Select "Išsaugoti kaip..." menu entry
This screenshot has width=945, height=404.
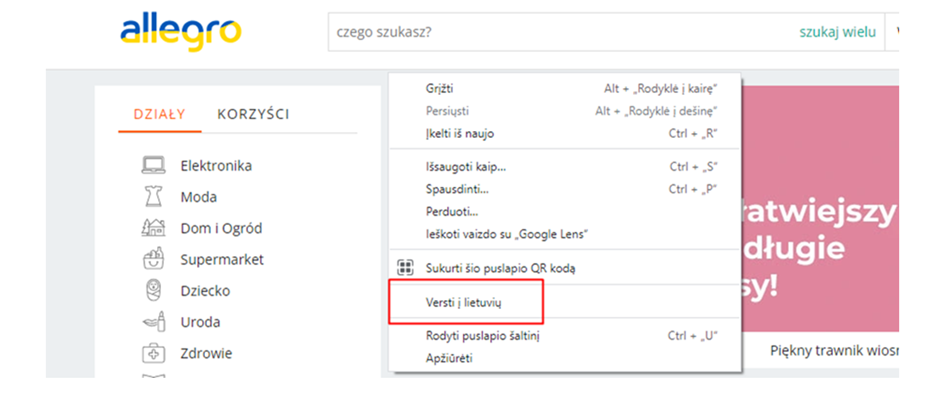pos(466,167)
